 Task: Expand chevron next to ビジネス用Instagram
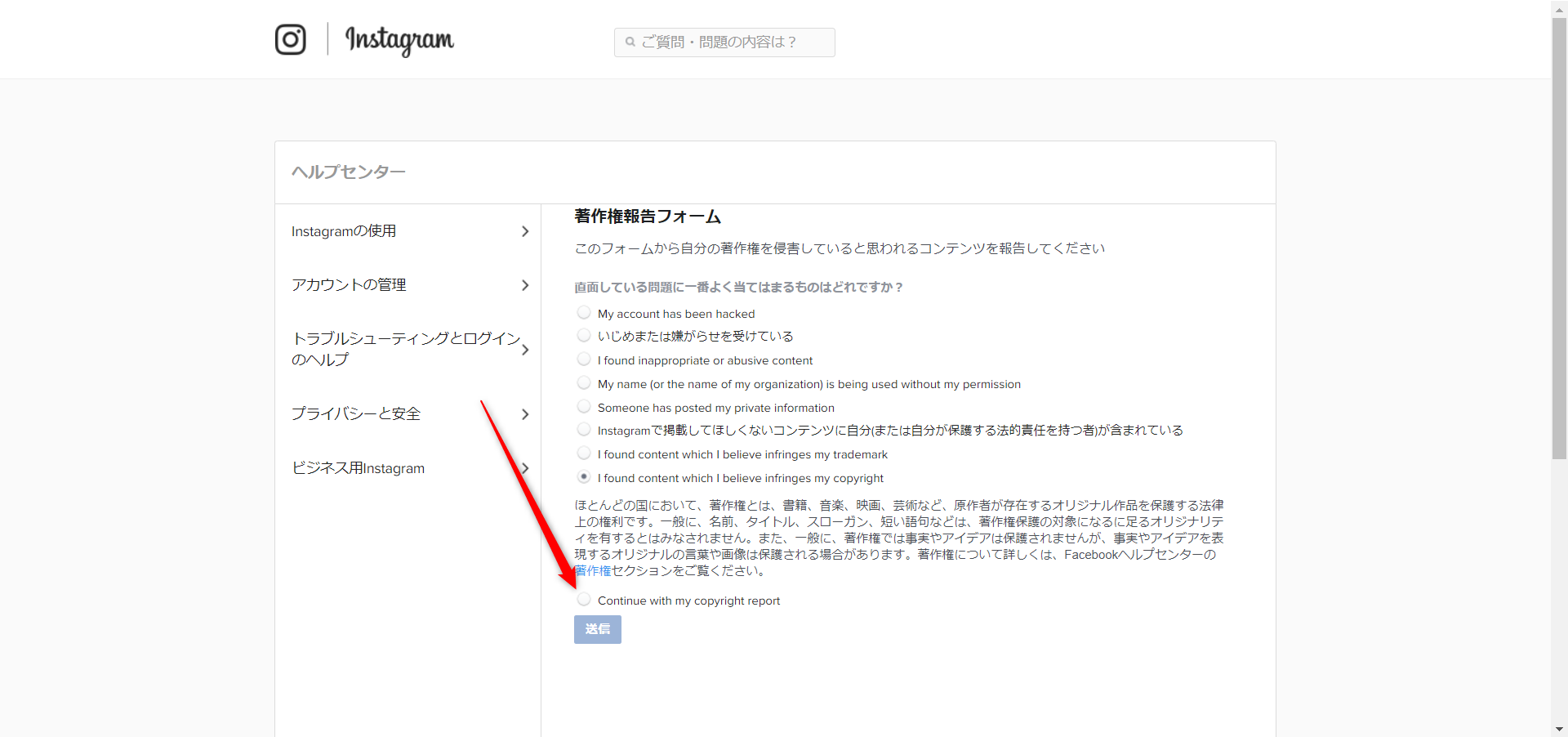(525, 468)
